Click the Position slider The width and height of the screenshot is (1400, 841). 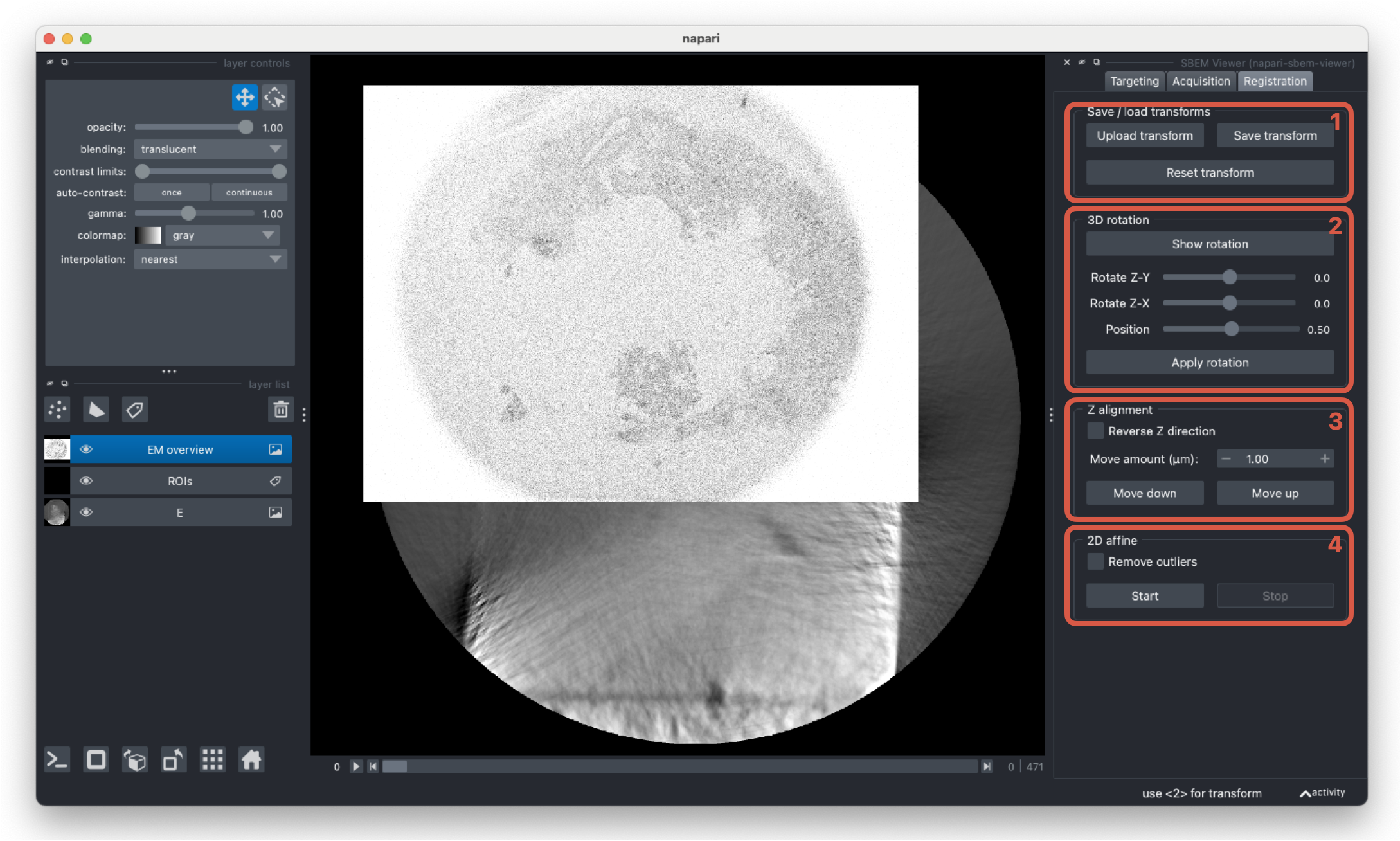[1230, 329]
